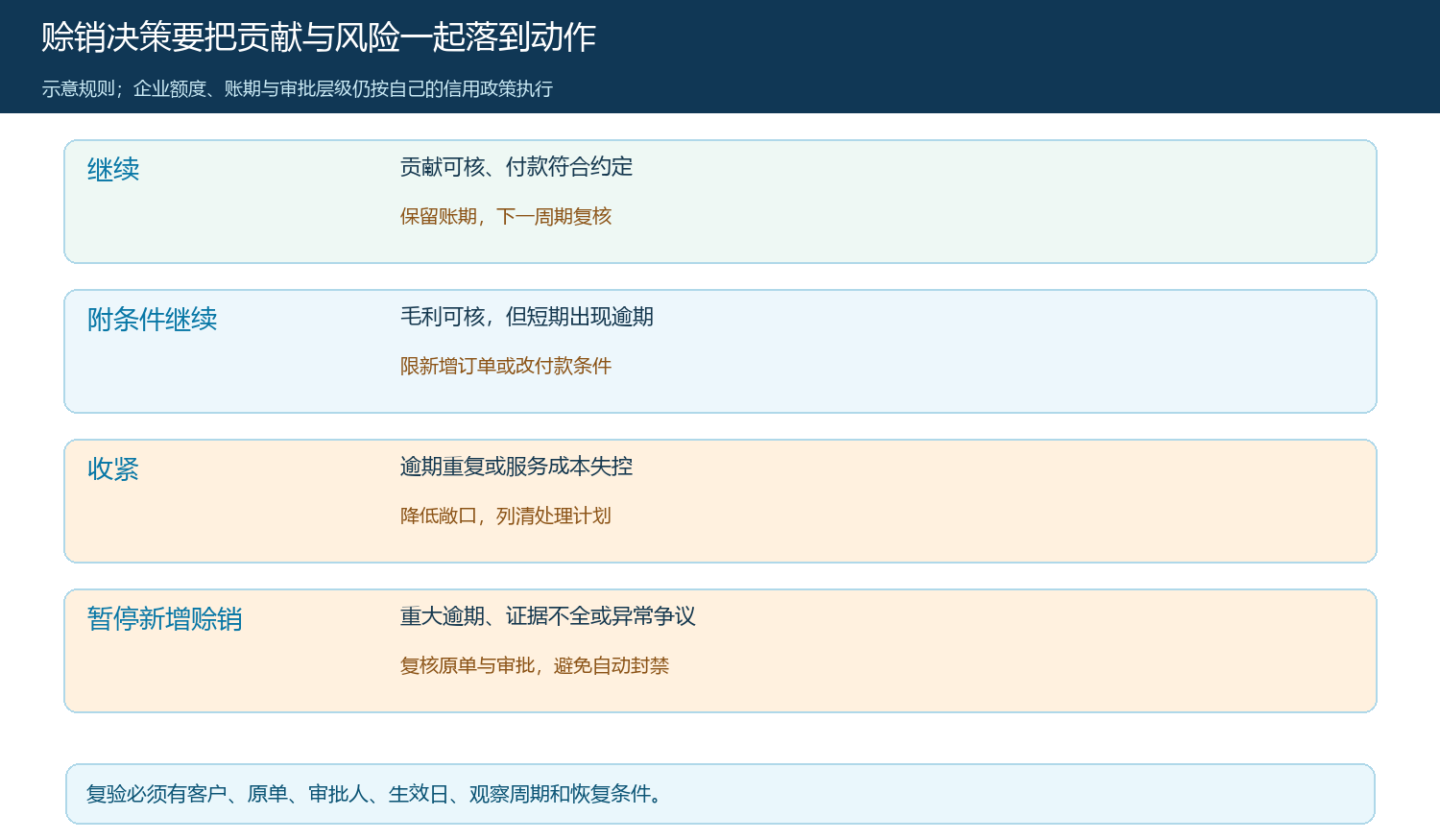The width and height of the screenshot is (1440, 840).
Task: Click the action text 降低敞口，列清处理计划
Action: tap(506, 516)
